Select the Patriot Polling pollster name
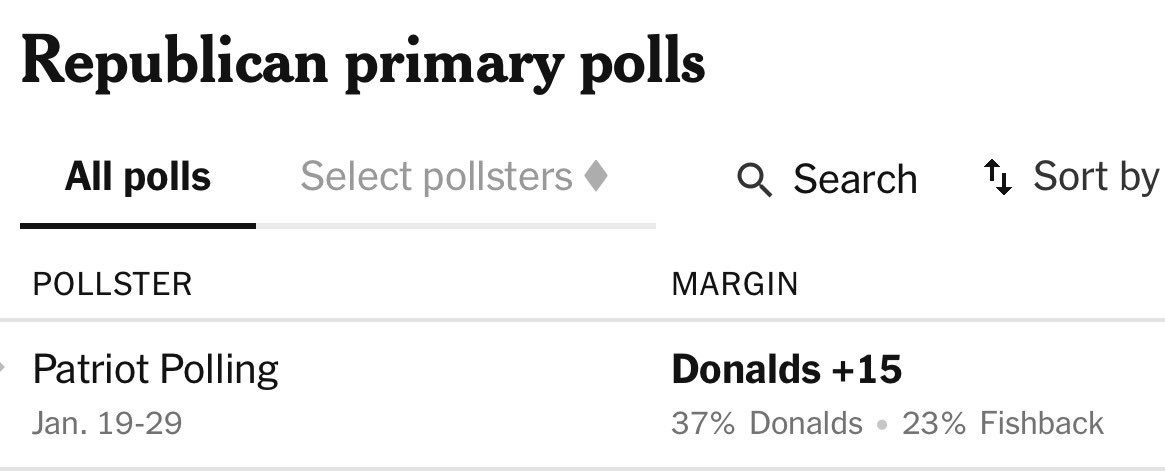Screen dimensions: 1165x472 click(x=156, y=370)
